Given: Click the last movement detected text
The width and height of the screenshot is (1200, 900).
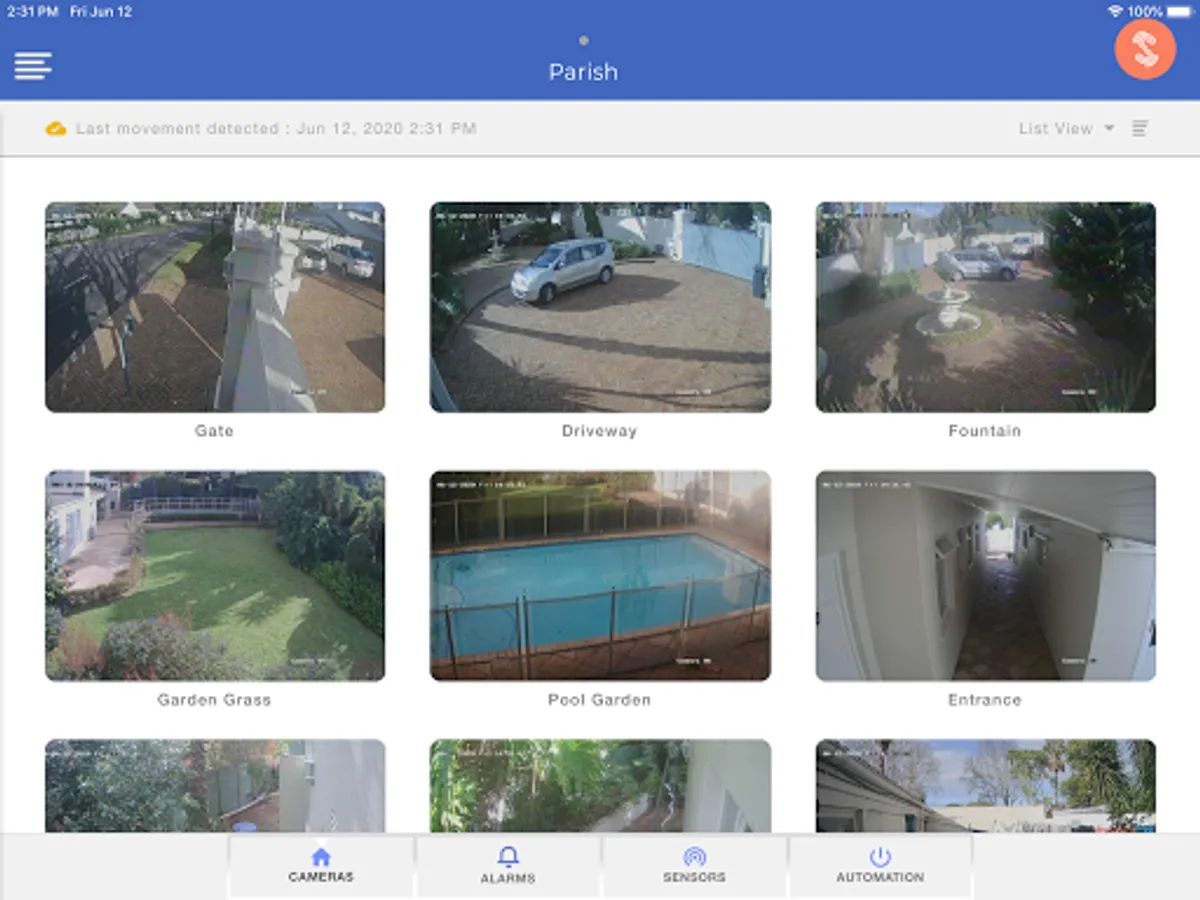Looking at the screenshot, I should click(276, 128).
